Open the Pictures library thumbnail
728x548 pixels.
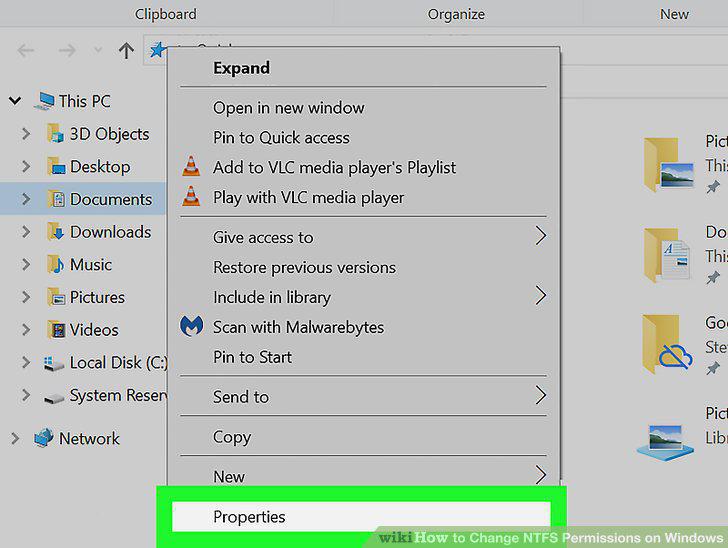665,442
